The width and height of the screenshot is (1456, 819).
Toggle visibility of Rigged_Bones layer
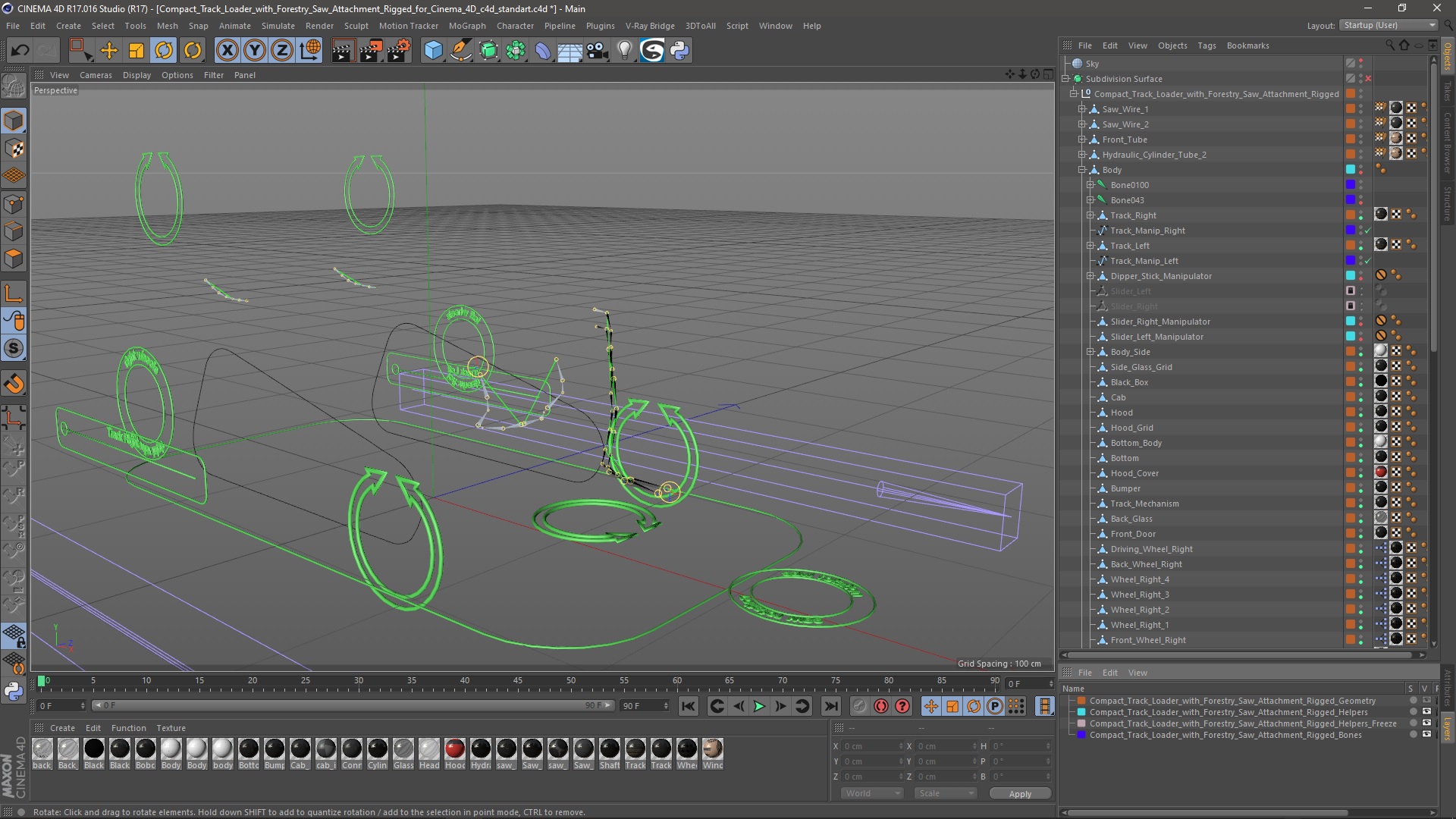coord(1426,735)
